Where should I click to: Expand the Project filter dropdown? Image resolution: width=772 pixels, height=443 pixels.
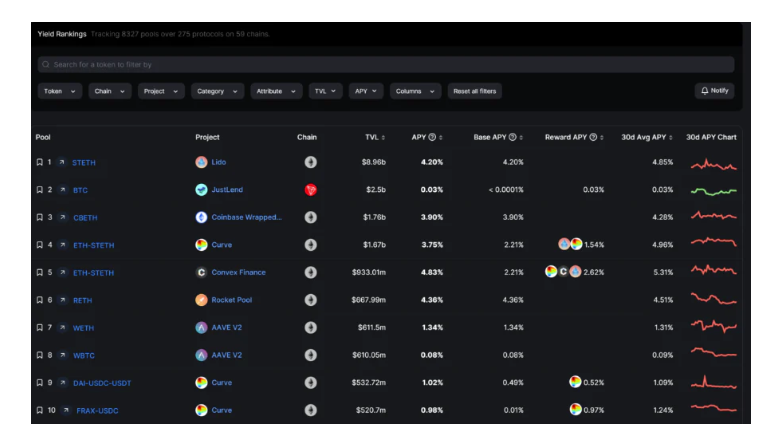[x=161, y=91]
